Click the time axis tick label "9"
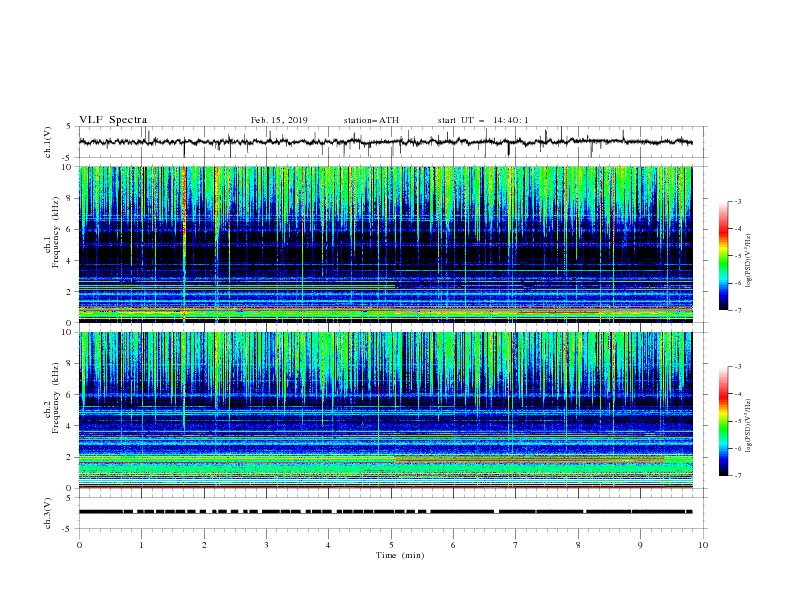The image size is (792, 612). click(x=640, y=545)
